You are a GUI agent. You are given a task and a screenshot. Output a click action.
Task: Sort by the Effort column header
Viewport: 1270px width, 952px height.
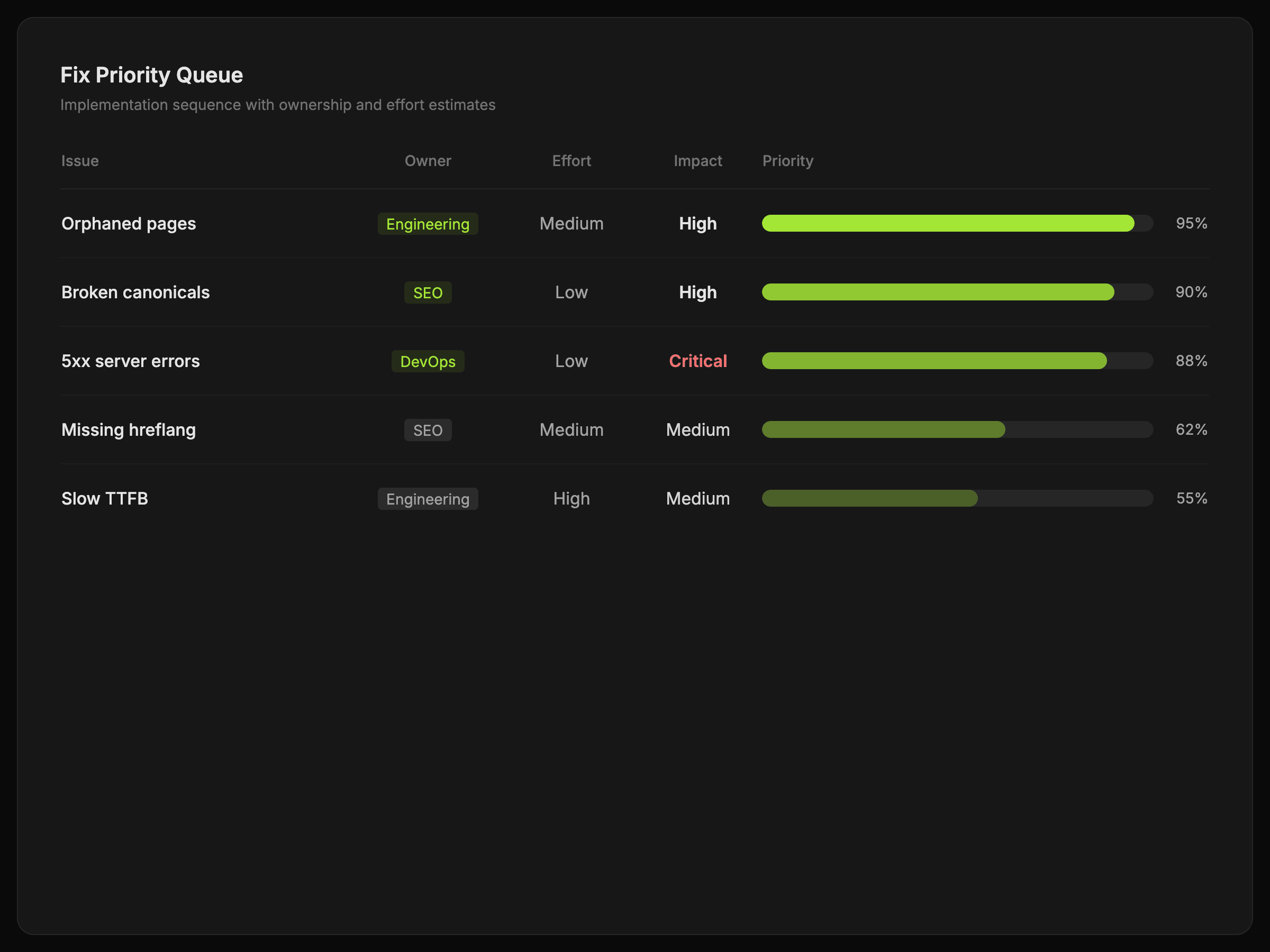point(571,161)
